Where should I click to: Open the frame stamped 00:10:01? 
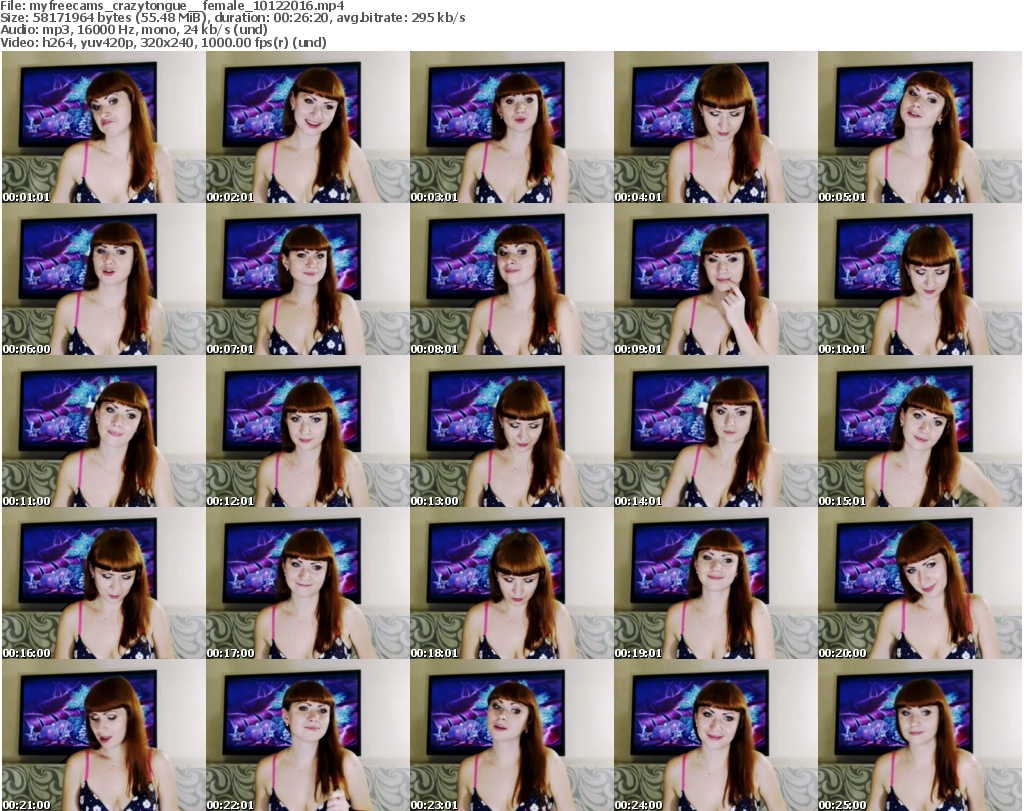point(920,279)
